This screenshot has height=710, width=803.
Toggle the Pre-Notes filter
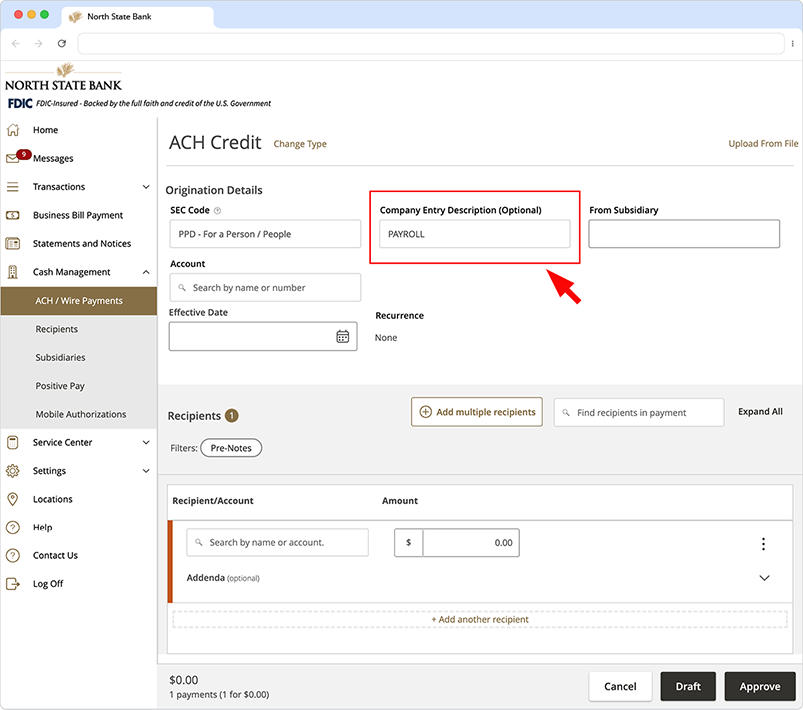point(231,447)
